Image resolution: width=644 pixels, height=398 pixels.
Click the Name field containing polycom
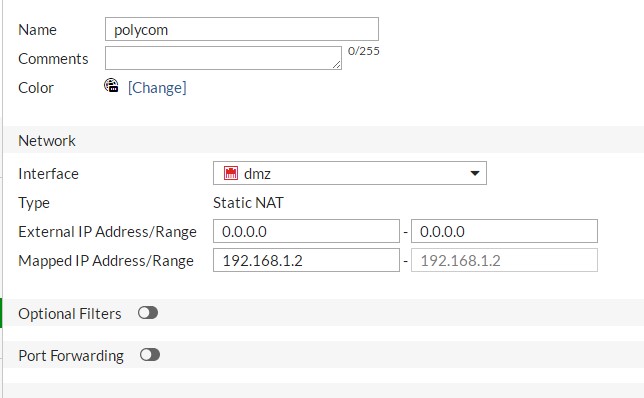pos(242,29)
